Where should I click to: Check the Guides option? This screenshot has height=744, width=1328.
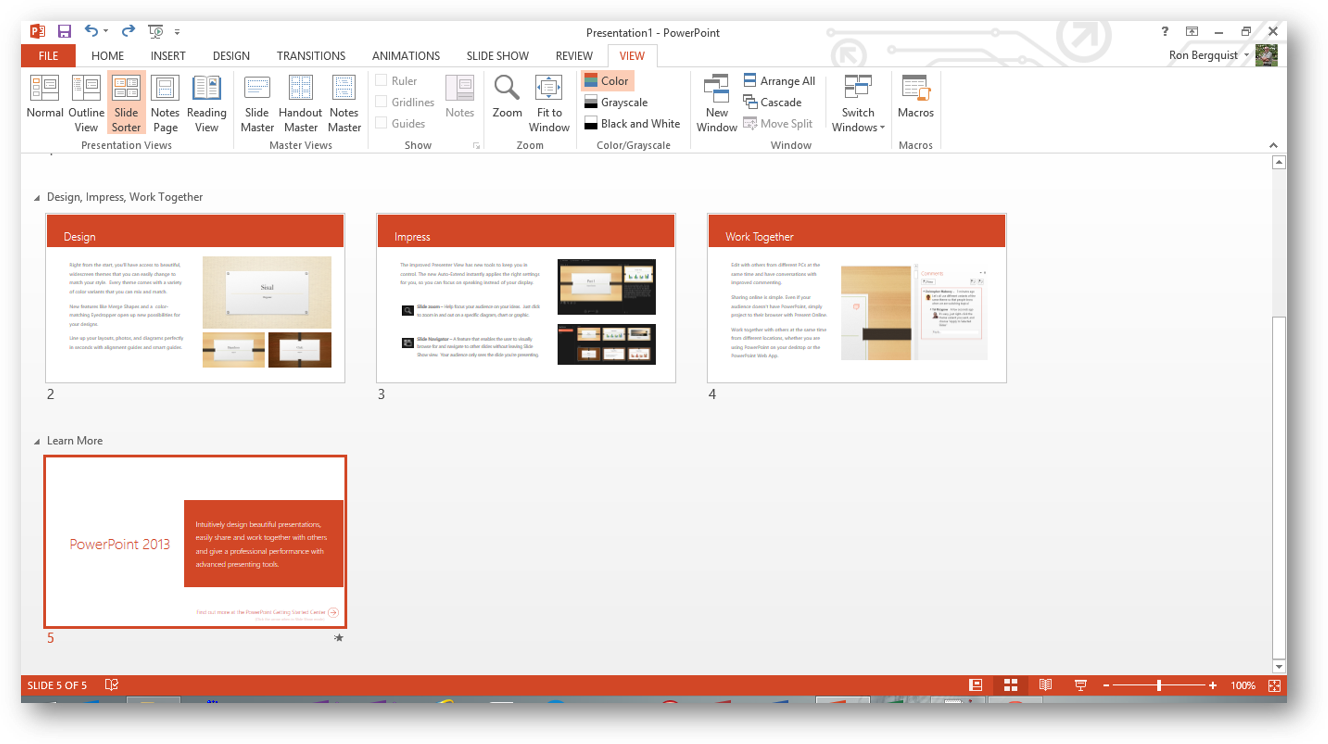(x=381, y=124)
